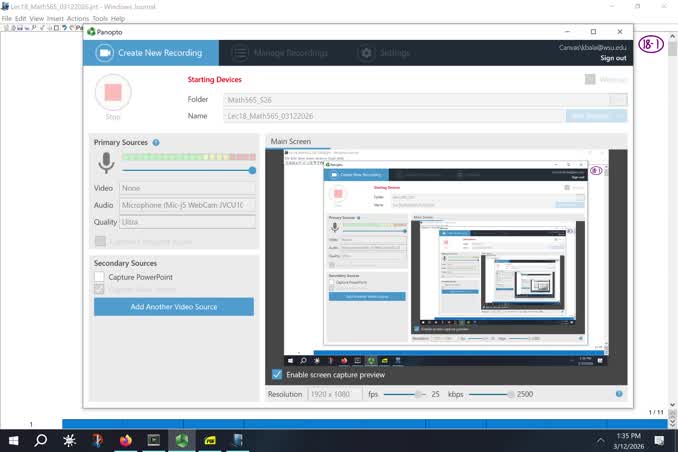678x452 pixels.
Task: Toggle Enable screen capture preview checkbox
Action: [277, 375]
